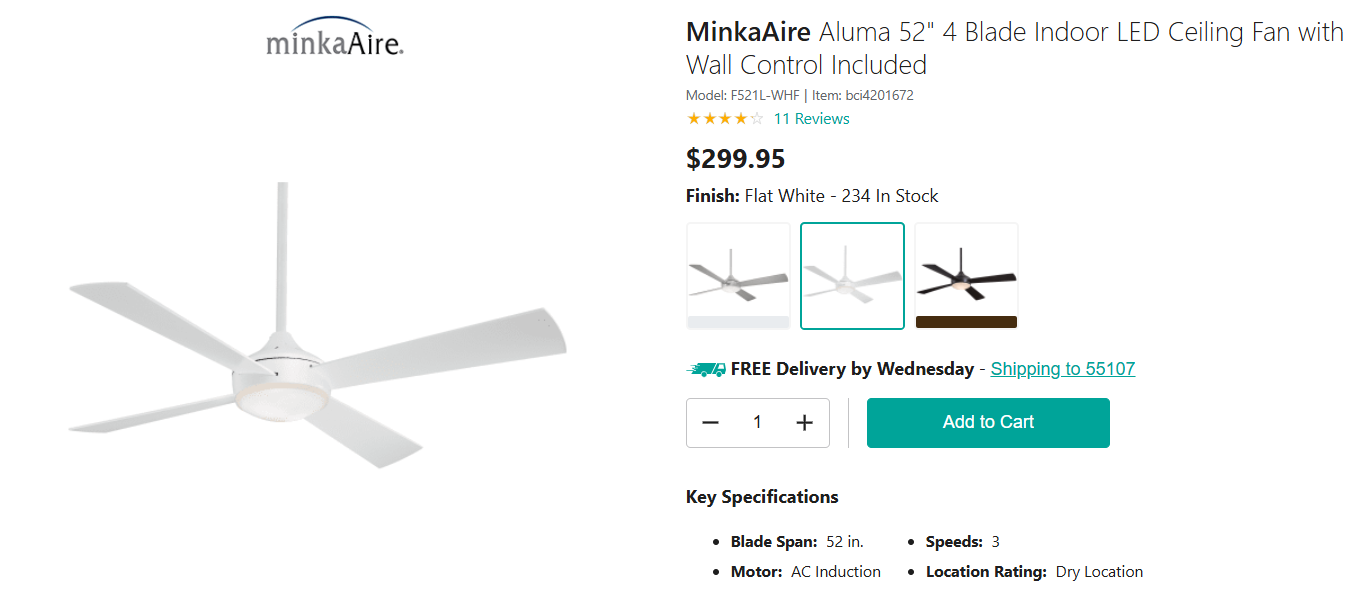Click the increment plus icon for quantity

(804, 422)
